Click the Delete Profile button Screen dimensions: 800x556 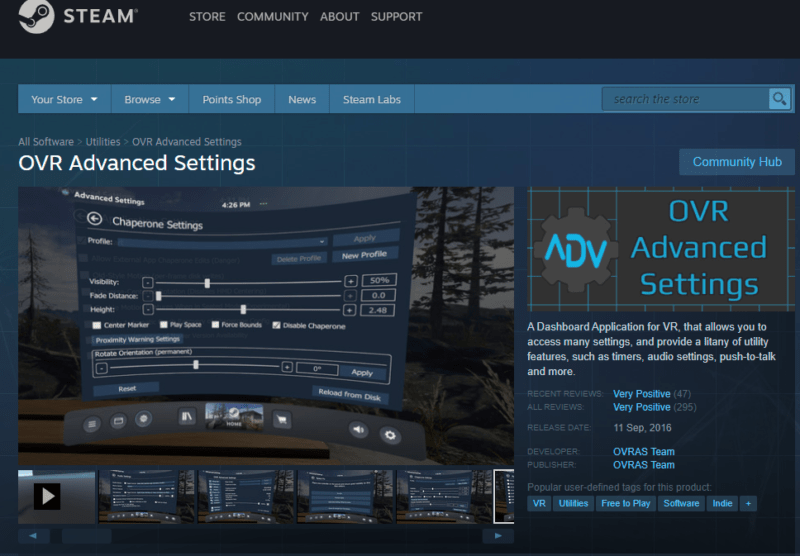tap(298, 258)
